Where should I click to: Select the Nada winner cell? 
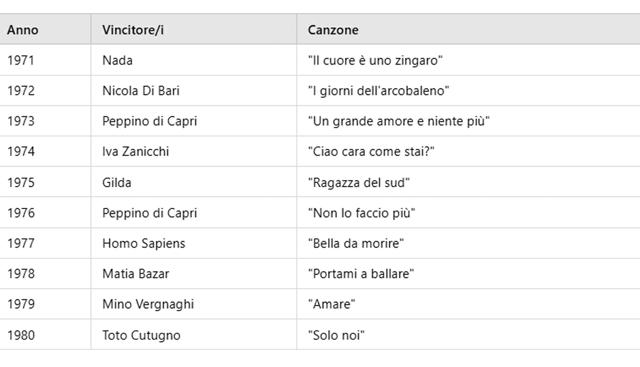(117, 60)
